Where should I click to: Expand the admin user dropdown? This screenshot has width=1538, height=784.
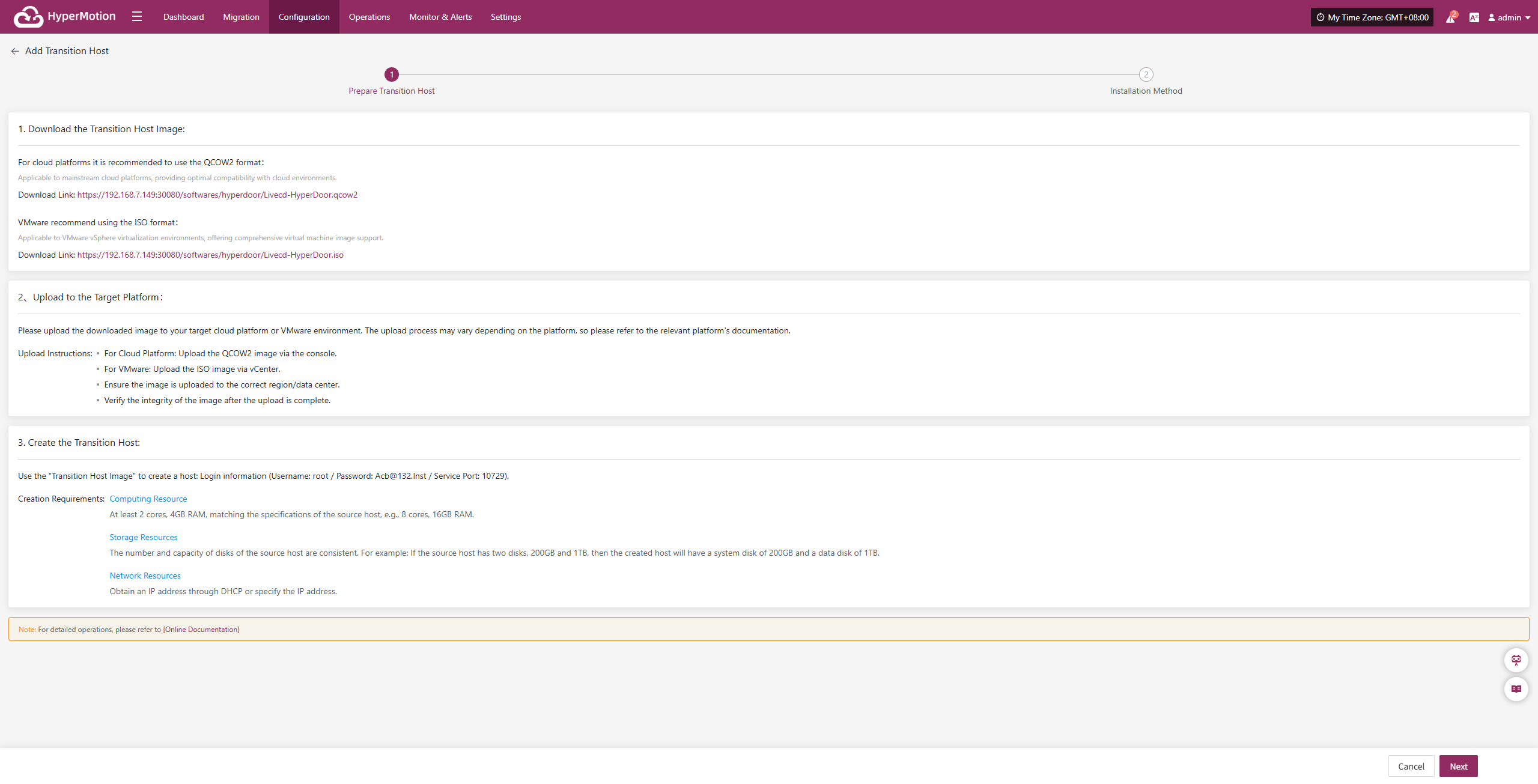[x=1509, y=17]
